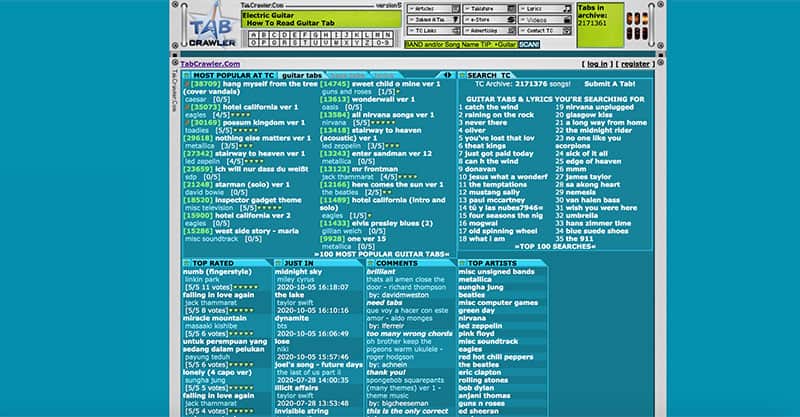Click the Submit A Tab! link in Search panel

click(610, 84)
